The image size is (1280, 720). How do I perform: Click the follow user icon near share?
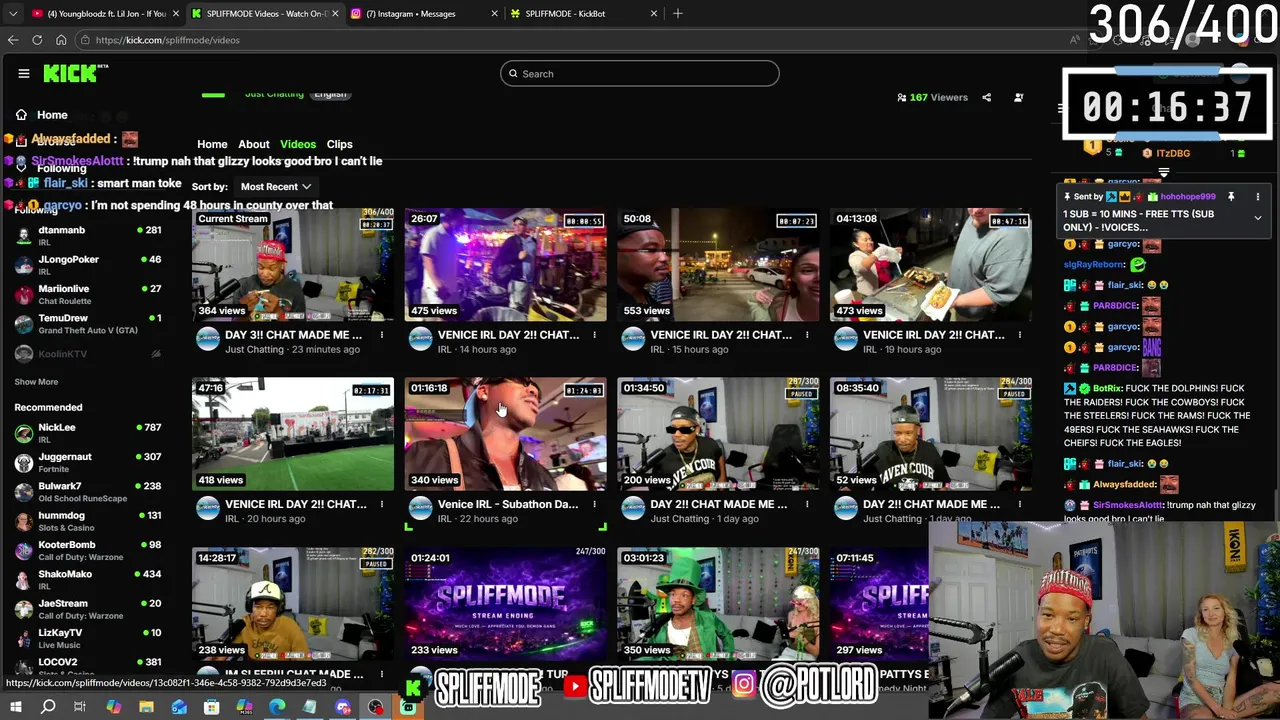(1018, 97)
